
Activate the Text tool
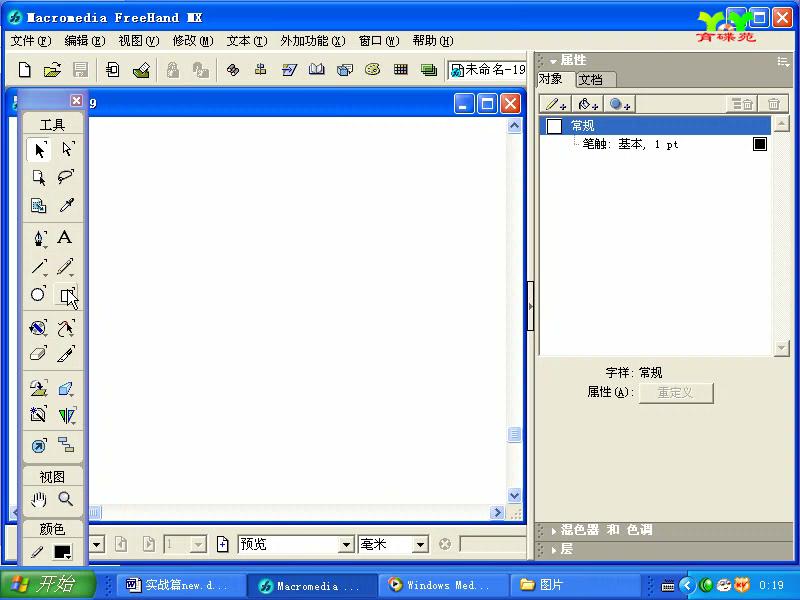65,237
